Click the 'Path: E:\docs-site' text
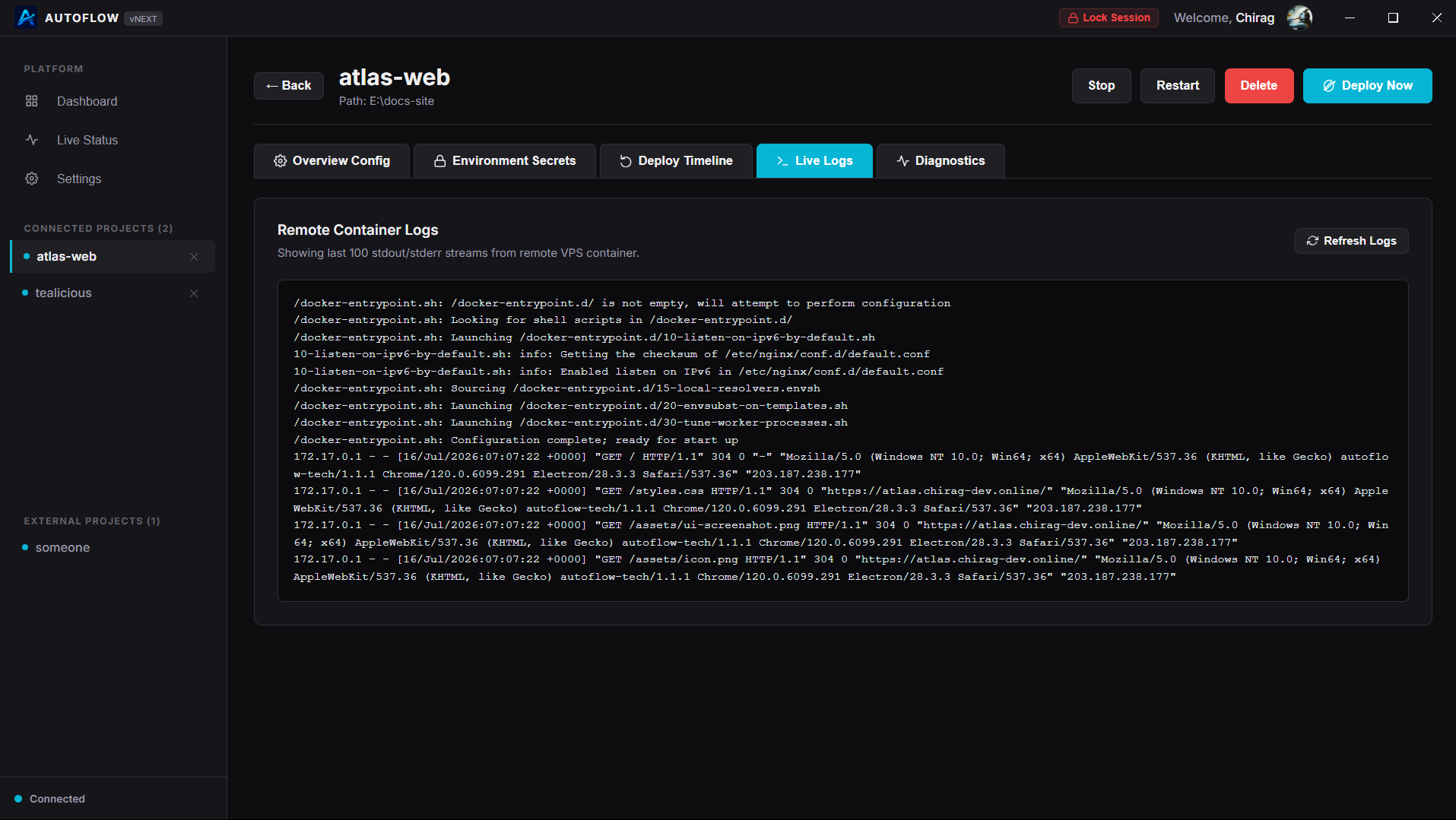1456x820 pixels. (x=386, y=101)
